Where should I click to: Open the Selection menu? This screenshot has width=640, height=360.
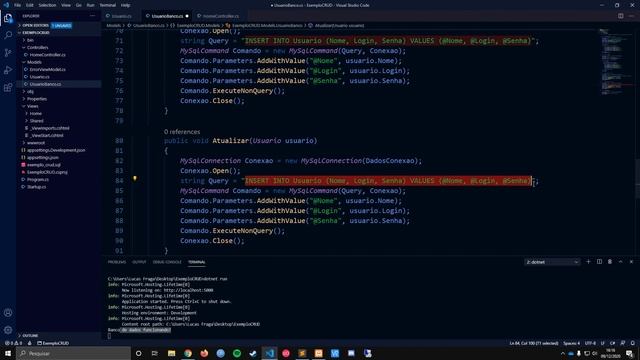(47, 5)
